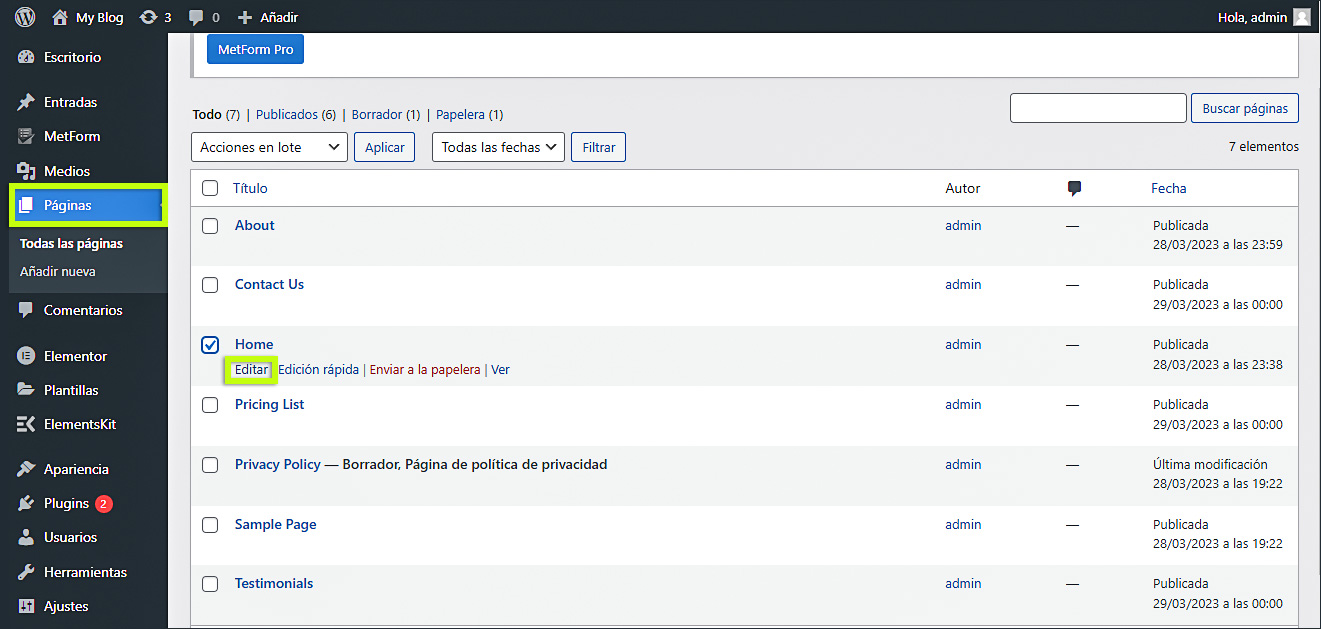Switch to the Borrador (1) filter
1321x629 pixels.
click(385, 115)
